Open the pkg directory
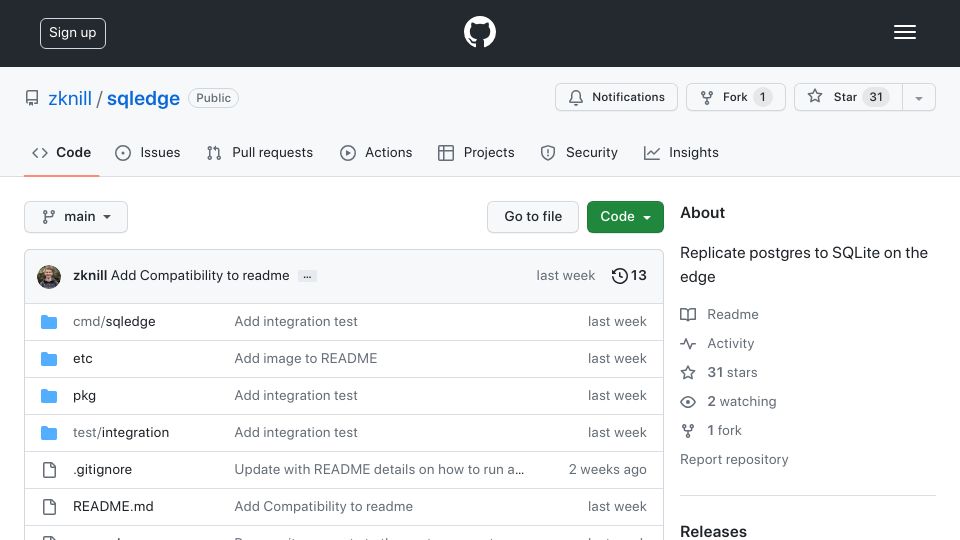 click(x=84, y=396)
